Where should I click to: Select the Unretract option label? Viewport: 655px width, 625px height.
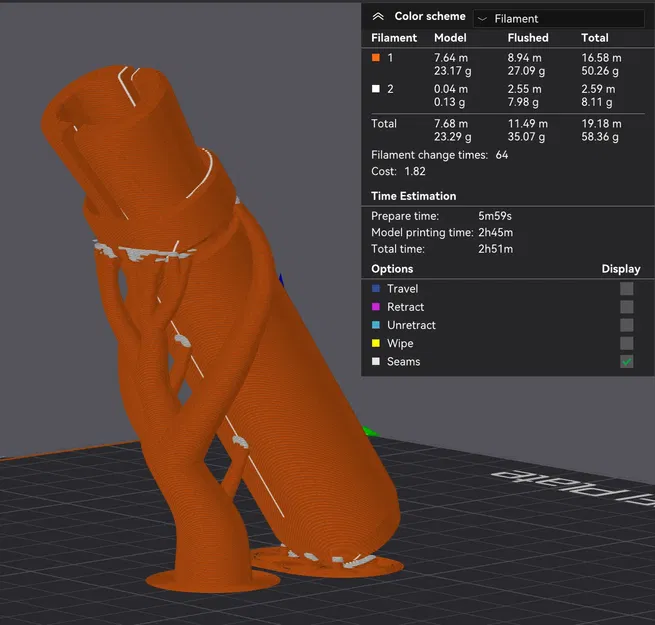click(411, 325)
